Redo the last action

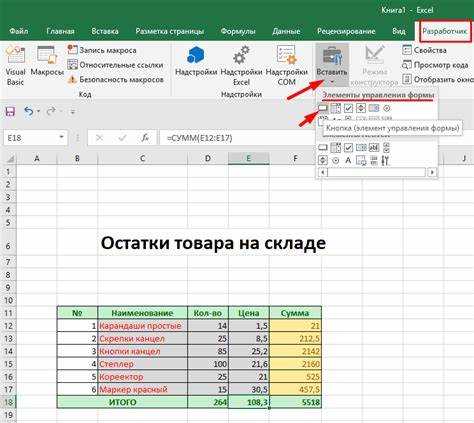(x=51, y=111)
